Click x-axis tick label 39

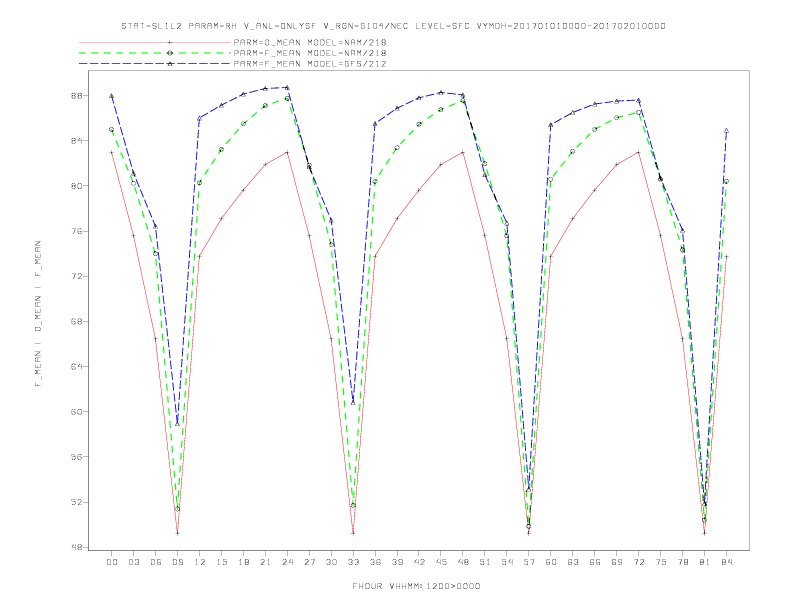[x=398, y=562]
